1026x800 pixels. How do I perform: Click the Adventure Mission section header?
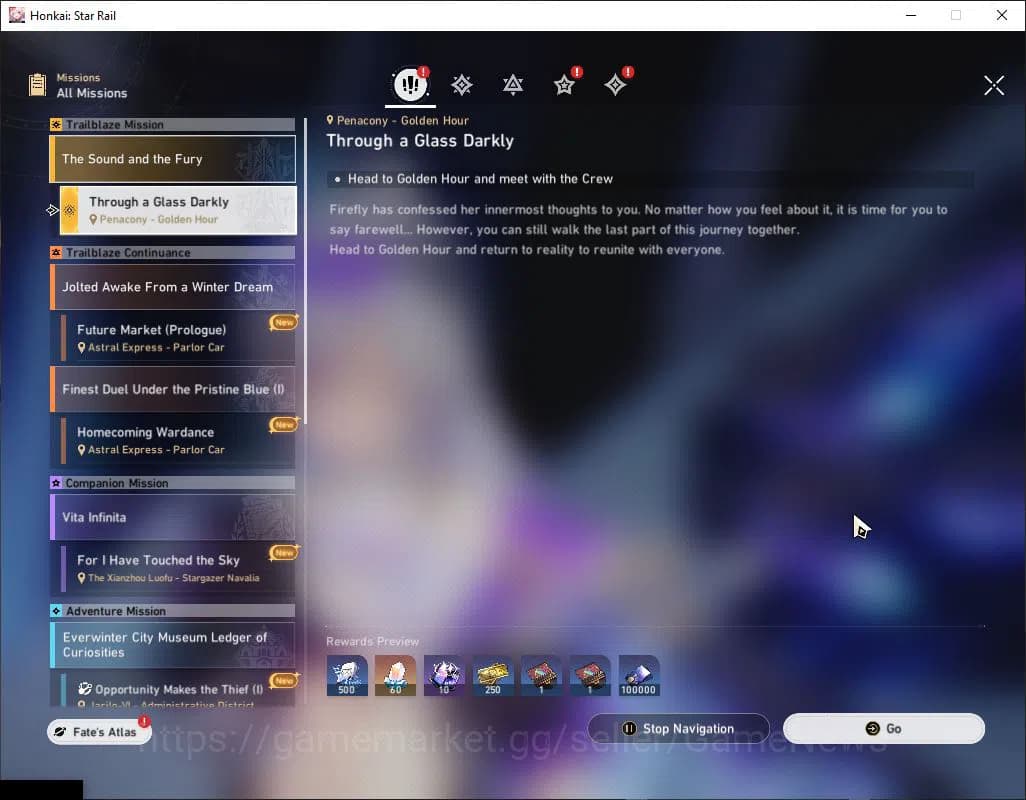173,611
